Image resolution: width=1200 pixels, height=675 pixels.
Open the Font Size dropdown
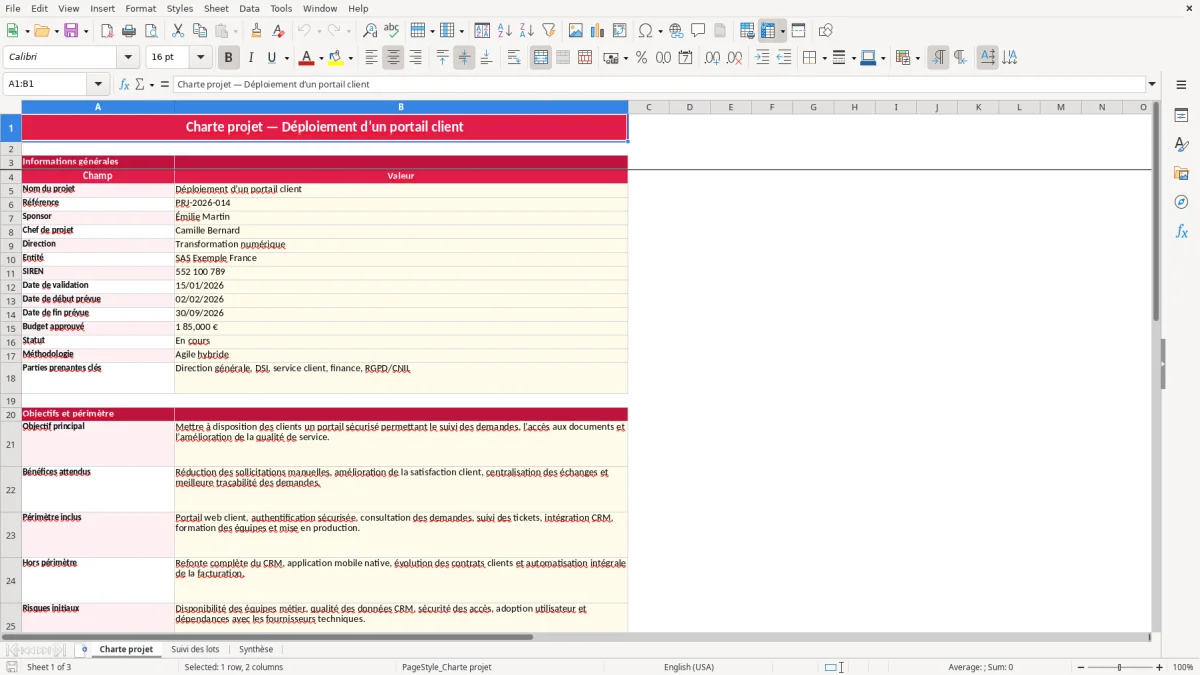pyautogui.click(x=200, y=58)
